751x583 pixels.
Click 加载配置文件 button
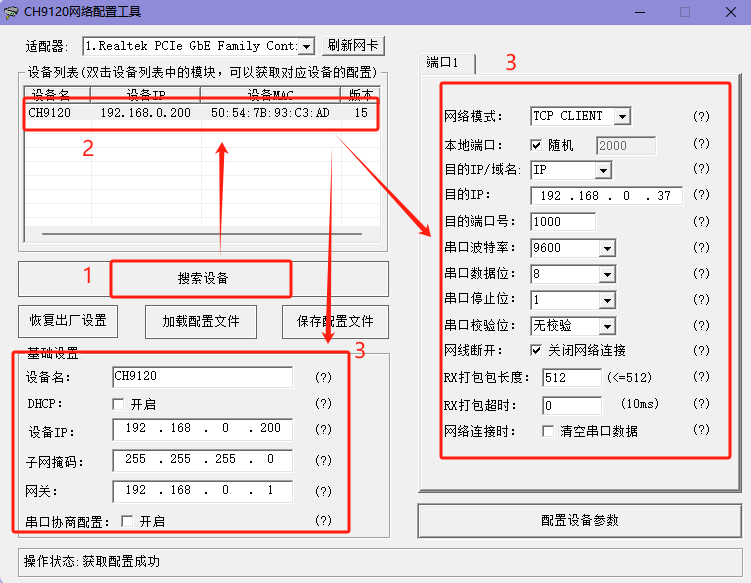tap(201, 321)
